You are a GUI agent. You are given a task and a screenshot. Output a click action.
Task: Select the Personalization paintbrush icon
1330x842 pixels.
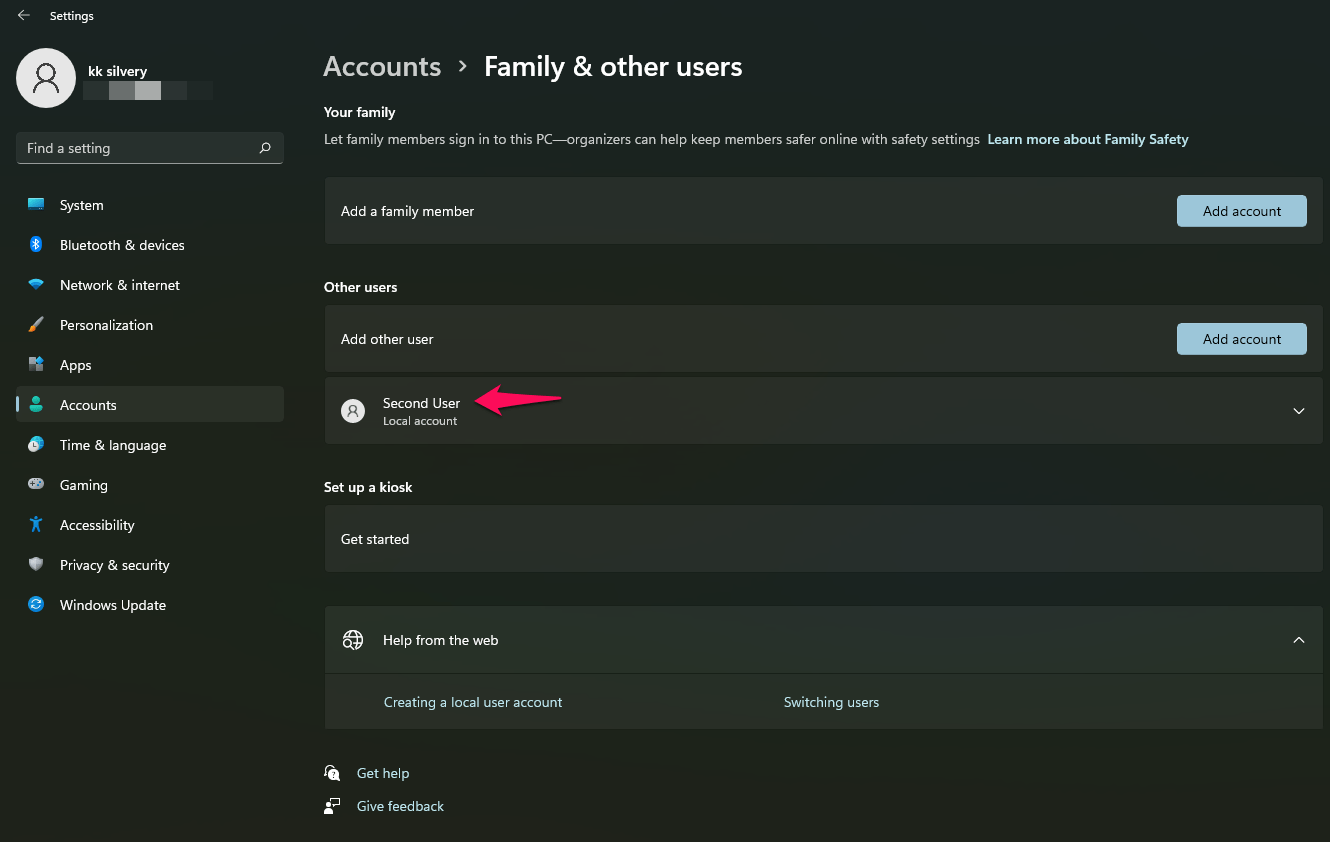coord(36,324)
